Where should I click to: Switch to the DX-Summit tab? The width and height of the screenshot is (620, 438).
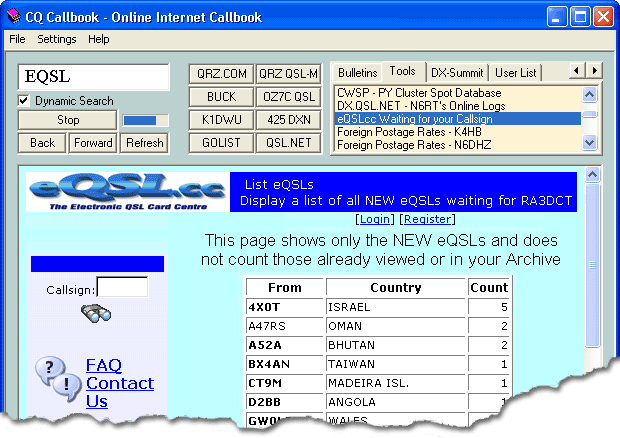[457, 73]
